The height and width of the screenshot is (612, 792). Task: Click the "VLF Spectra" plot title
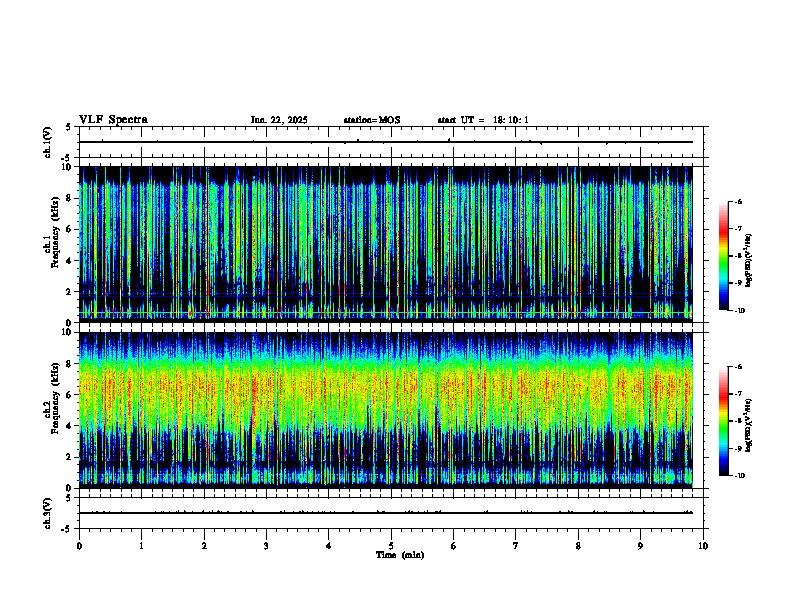pyautogui.click(x=113, y=120)
